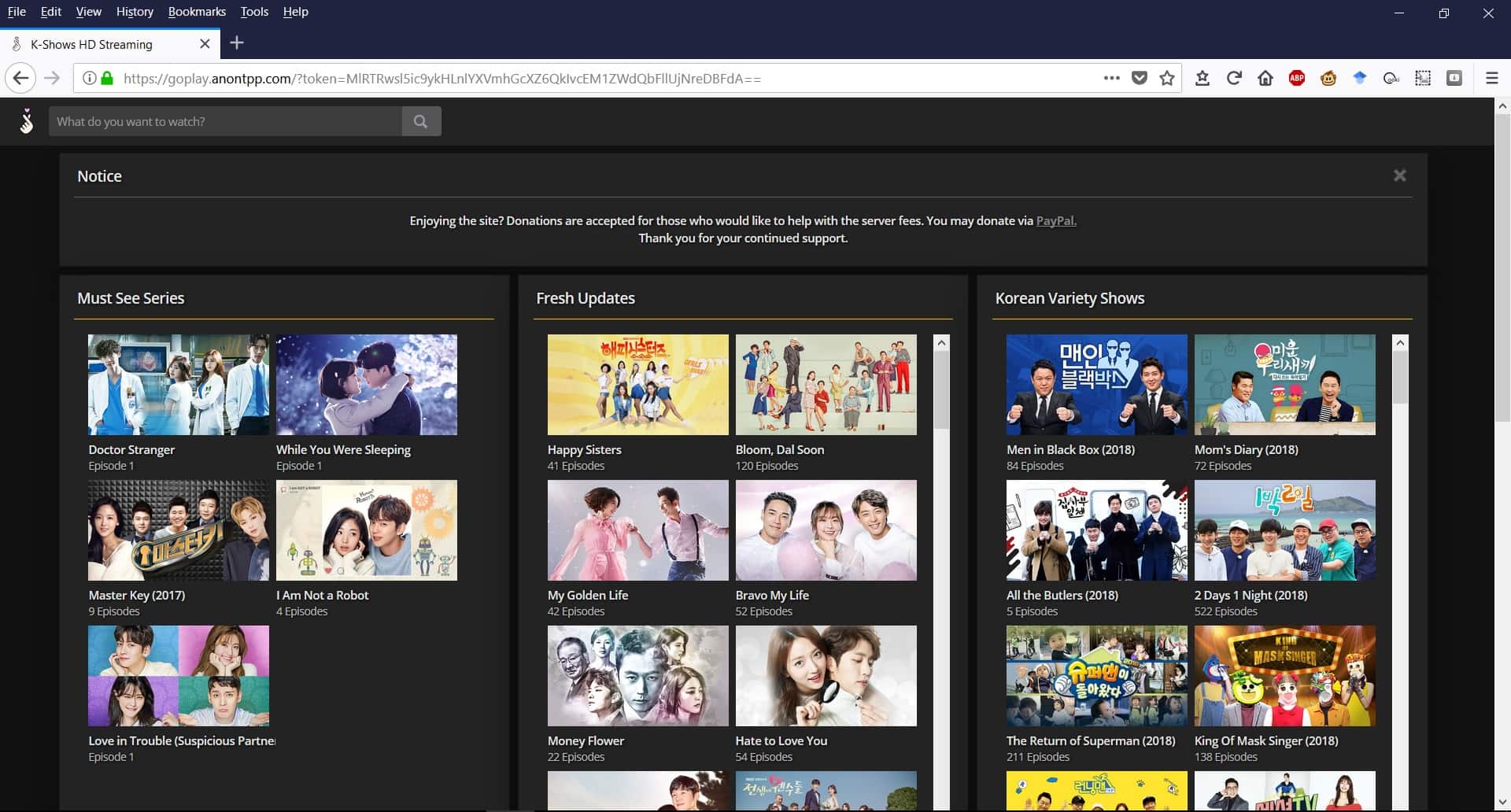Open the While You Were Sleeping title link
Image resolution: width=1511 pixels, height=812 pixels.
point(343,450)
